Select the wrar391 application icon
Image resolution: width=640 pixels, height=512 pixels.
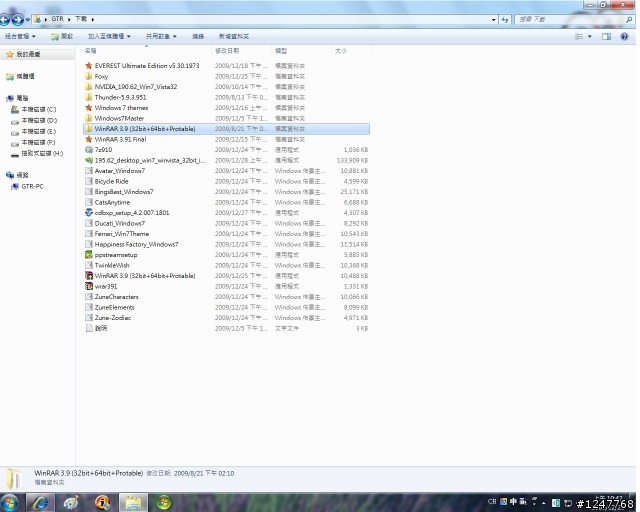coord(89,286)
